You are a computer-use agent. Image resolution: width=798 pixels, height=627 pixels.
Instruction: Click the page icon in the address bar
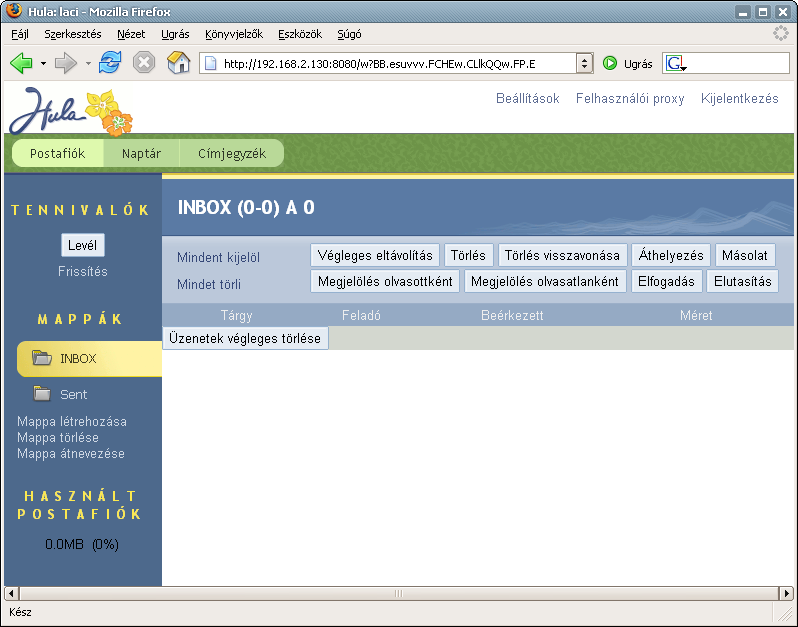point(210,64)
